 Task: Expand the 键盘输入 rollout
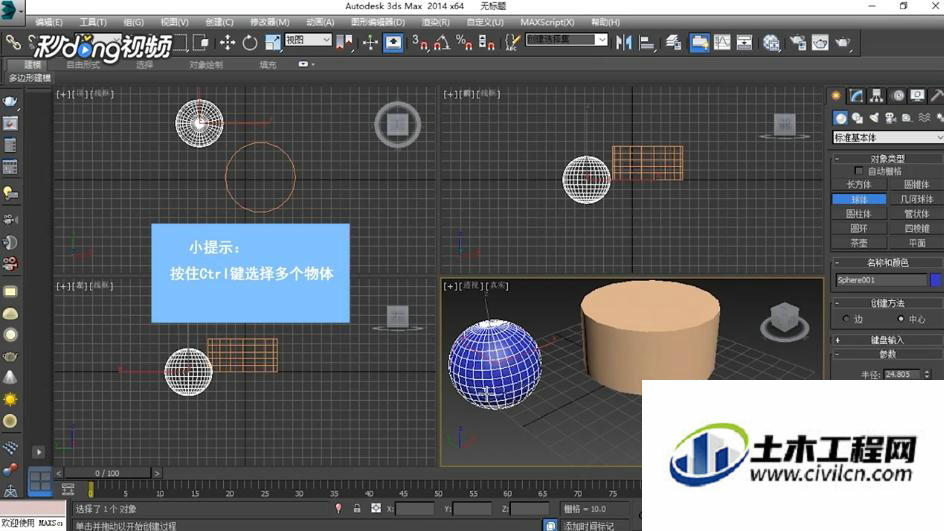pos(887,340)
